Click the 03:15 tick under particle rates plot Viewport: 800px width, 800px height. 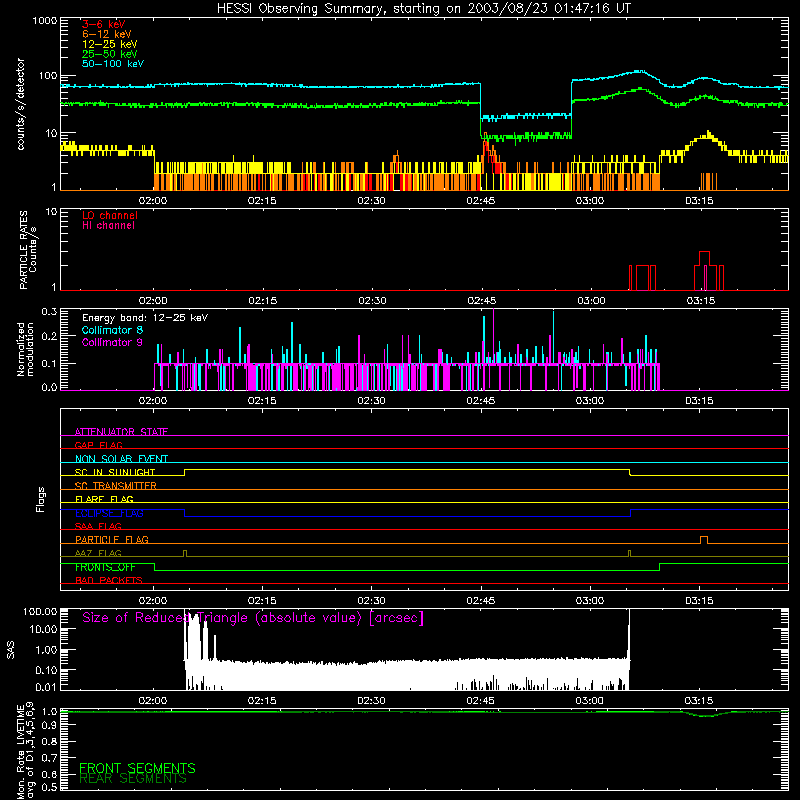(x=701, y=301)
